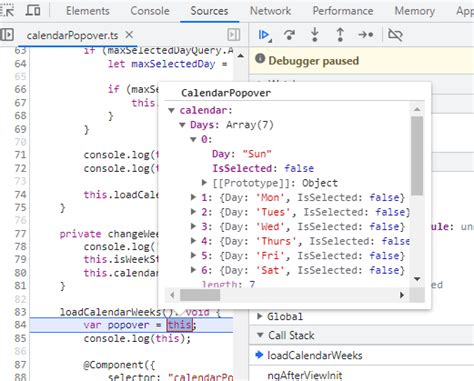Click line number 77 in gutter

[20, 234]
